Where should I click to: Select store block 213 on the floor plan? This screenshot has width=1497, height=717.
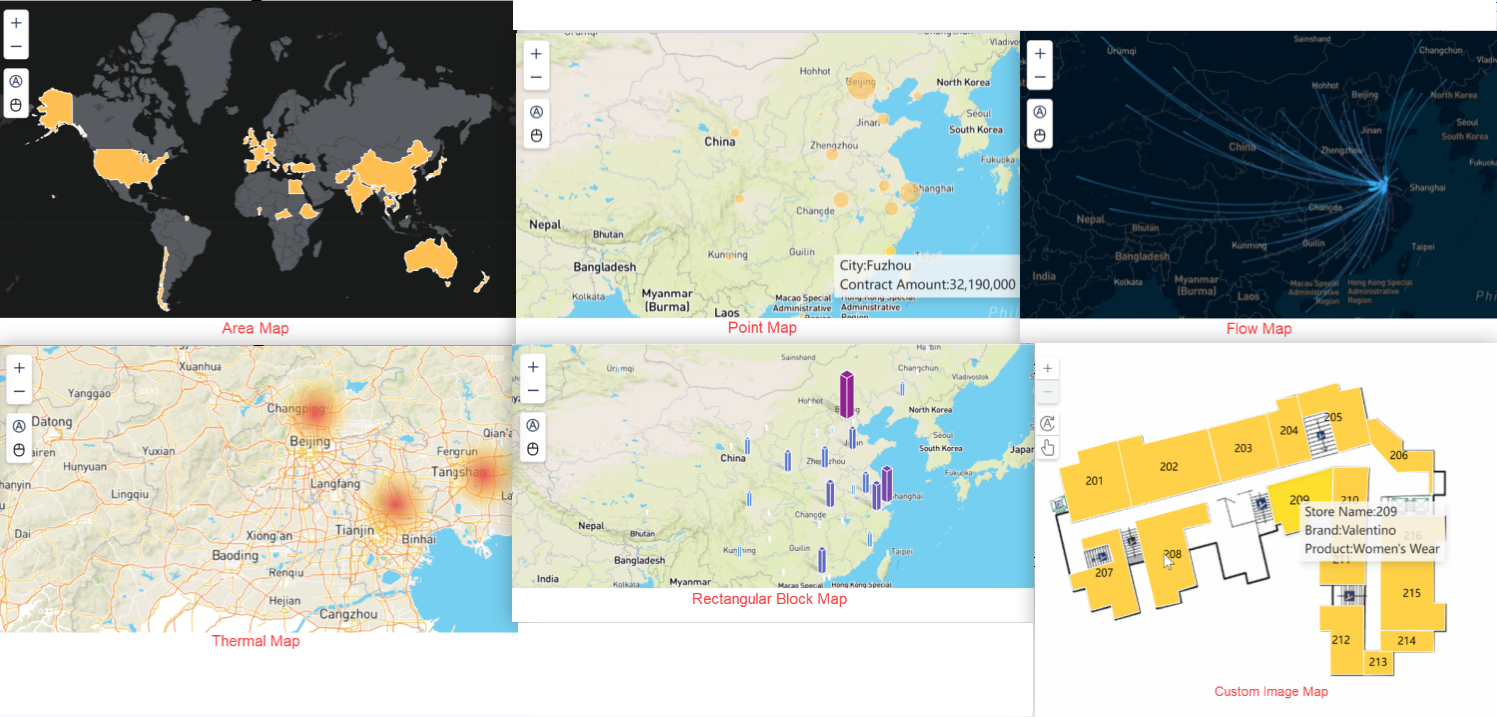pyautogui.click(x=1378, y=661)
